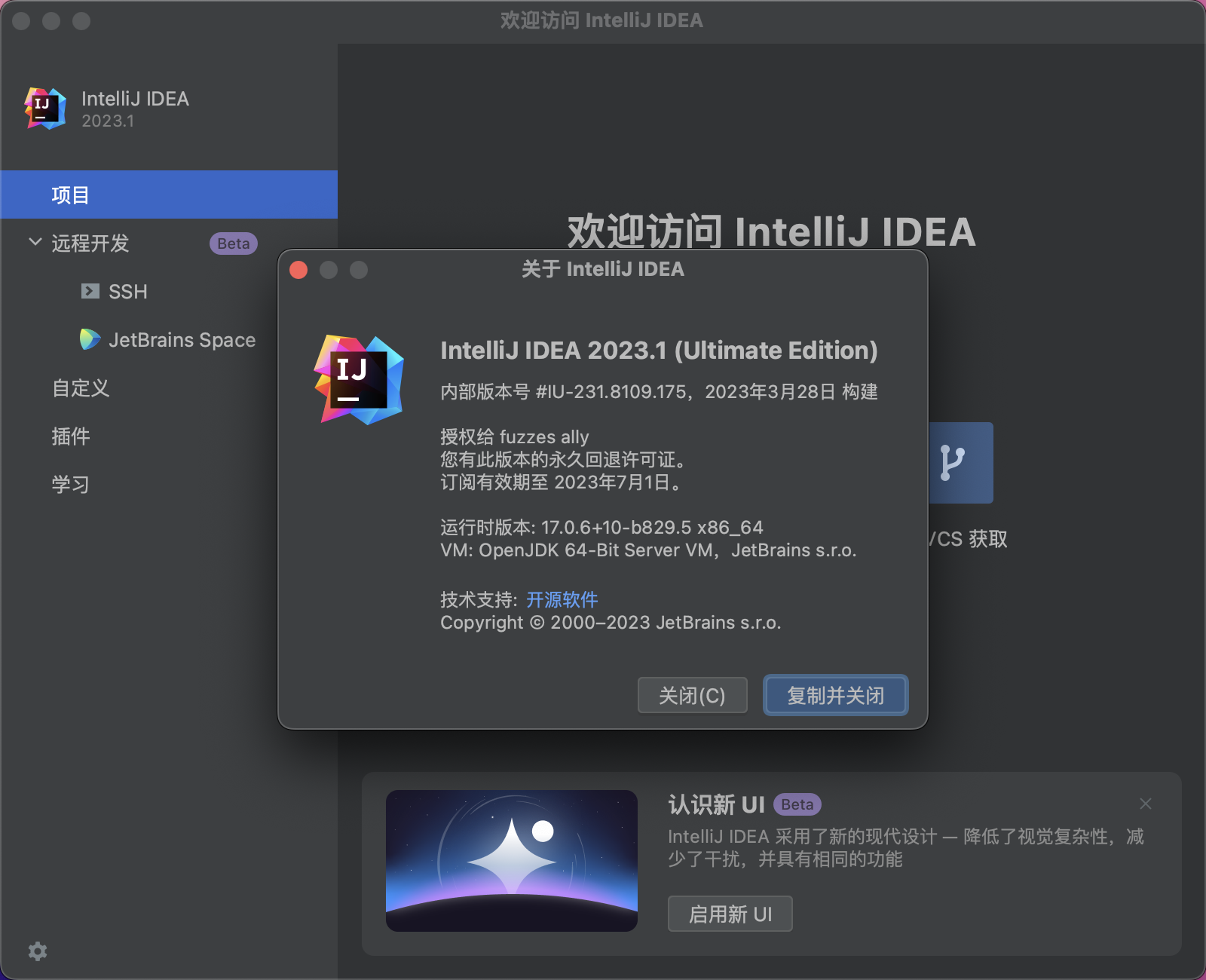Click the 关闭(C) button

click(x=692, y=695)
